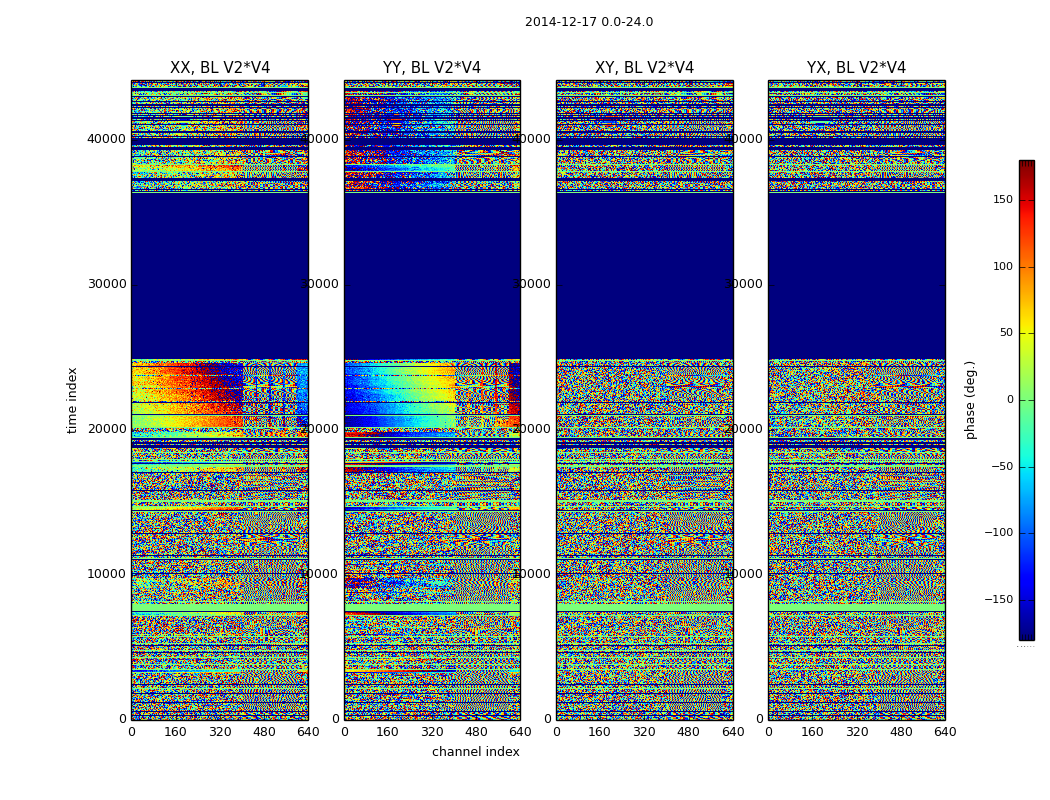Click YY panel x-axis tick "640"
Viewport: 1050px width, 800px height.
(520, 732)
